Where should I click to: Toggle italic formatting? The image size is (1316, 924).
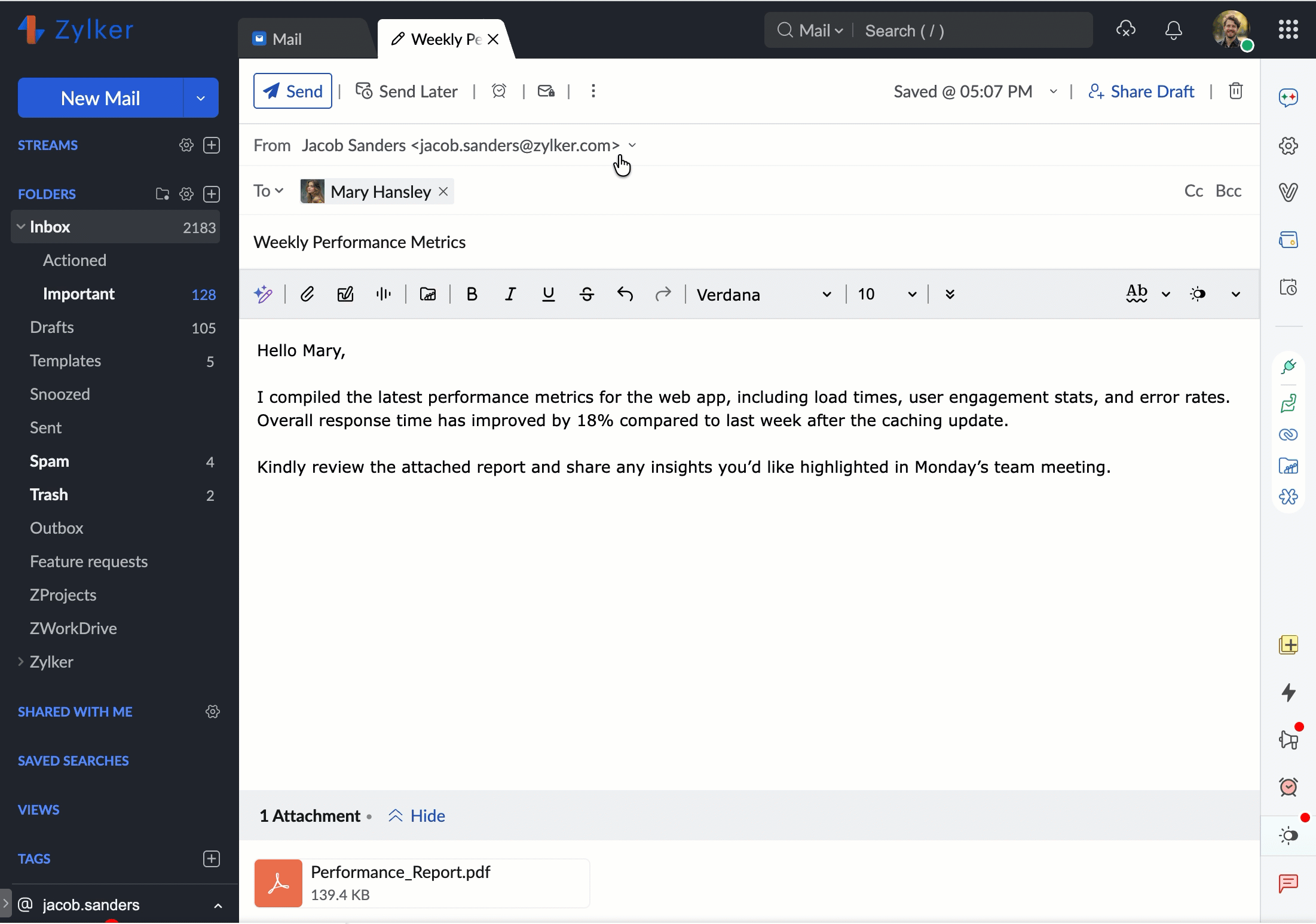coord(510,294)
